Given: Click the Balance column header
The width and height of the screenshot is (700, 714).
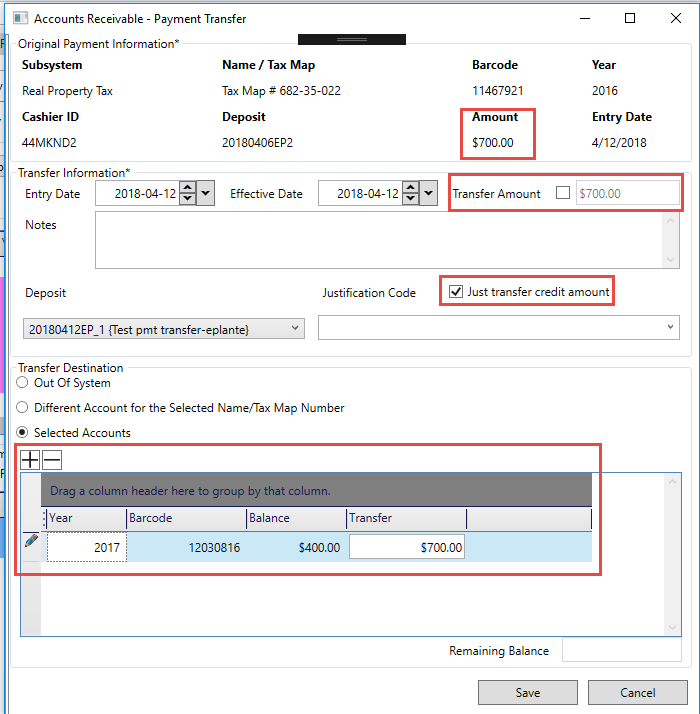Looking at the screenshot, I should tap(296, 518).
